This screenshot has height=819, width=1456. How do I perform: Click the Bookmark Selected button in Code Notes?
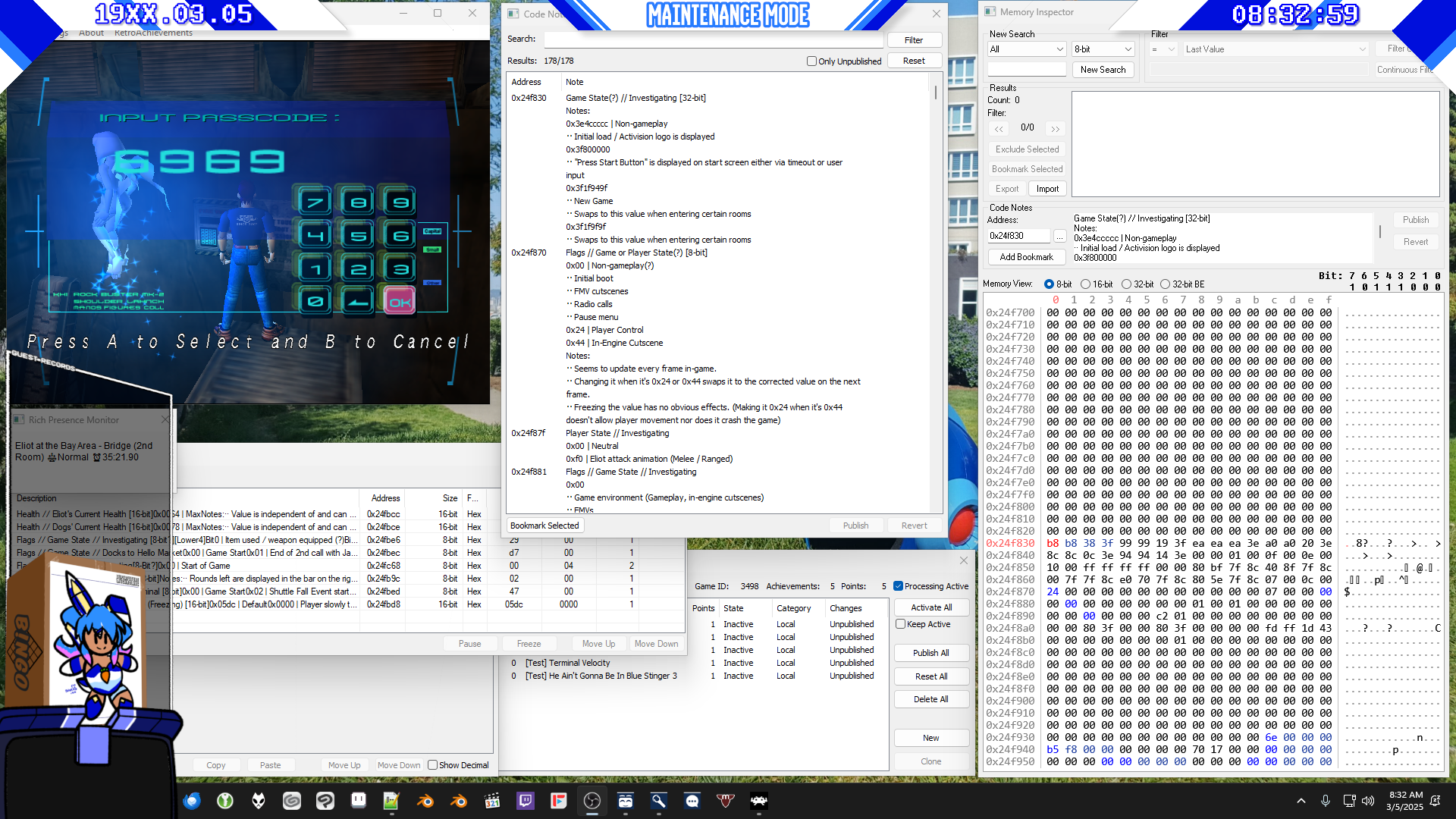coord(544,526)
